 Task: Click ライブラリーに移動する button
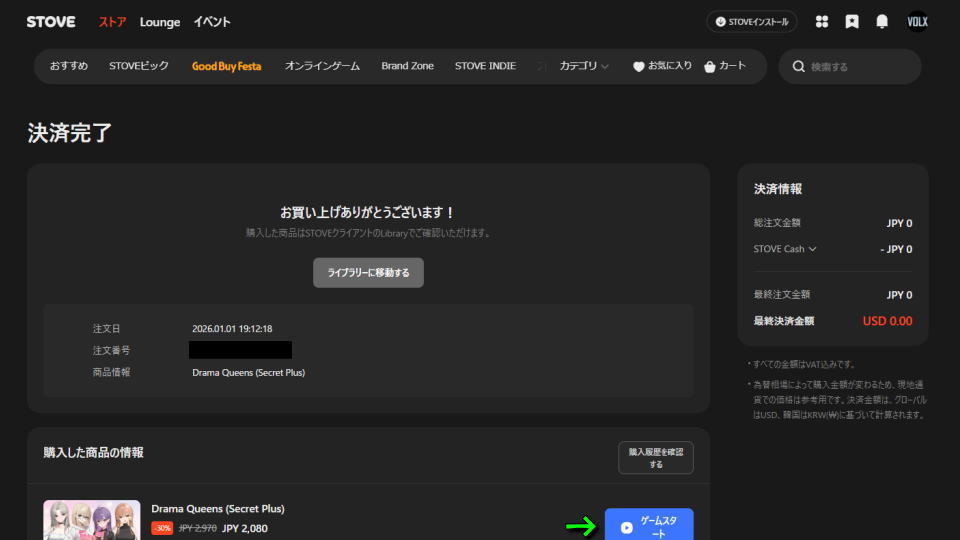click(x=368, y=272)
